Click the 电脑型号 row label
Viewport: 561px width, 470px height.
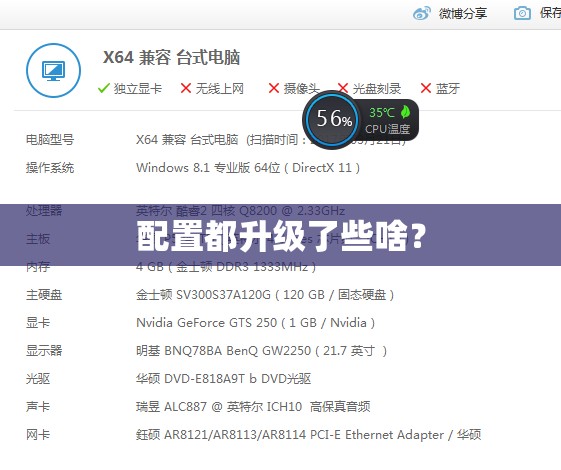(50, 139)
